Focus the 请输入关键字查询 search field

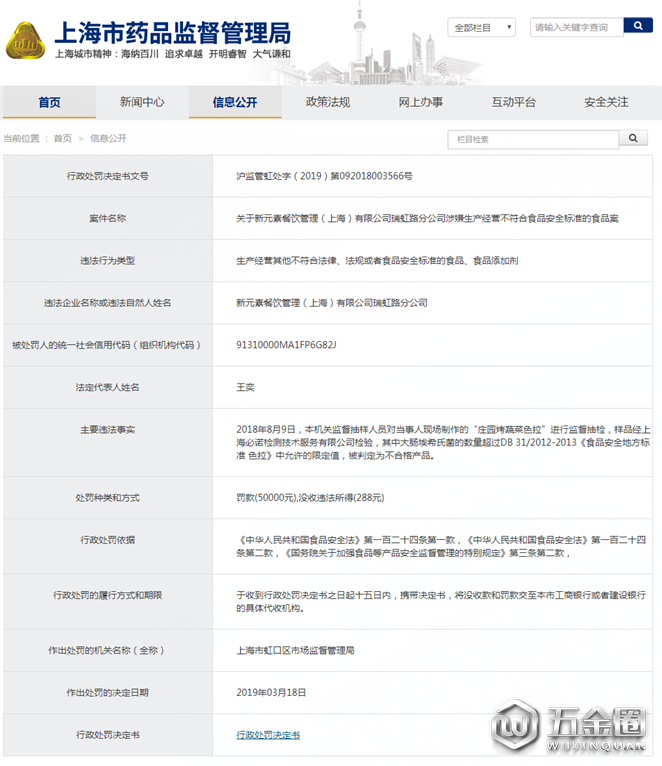[x=577, y=27]
